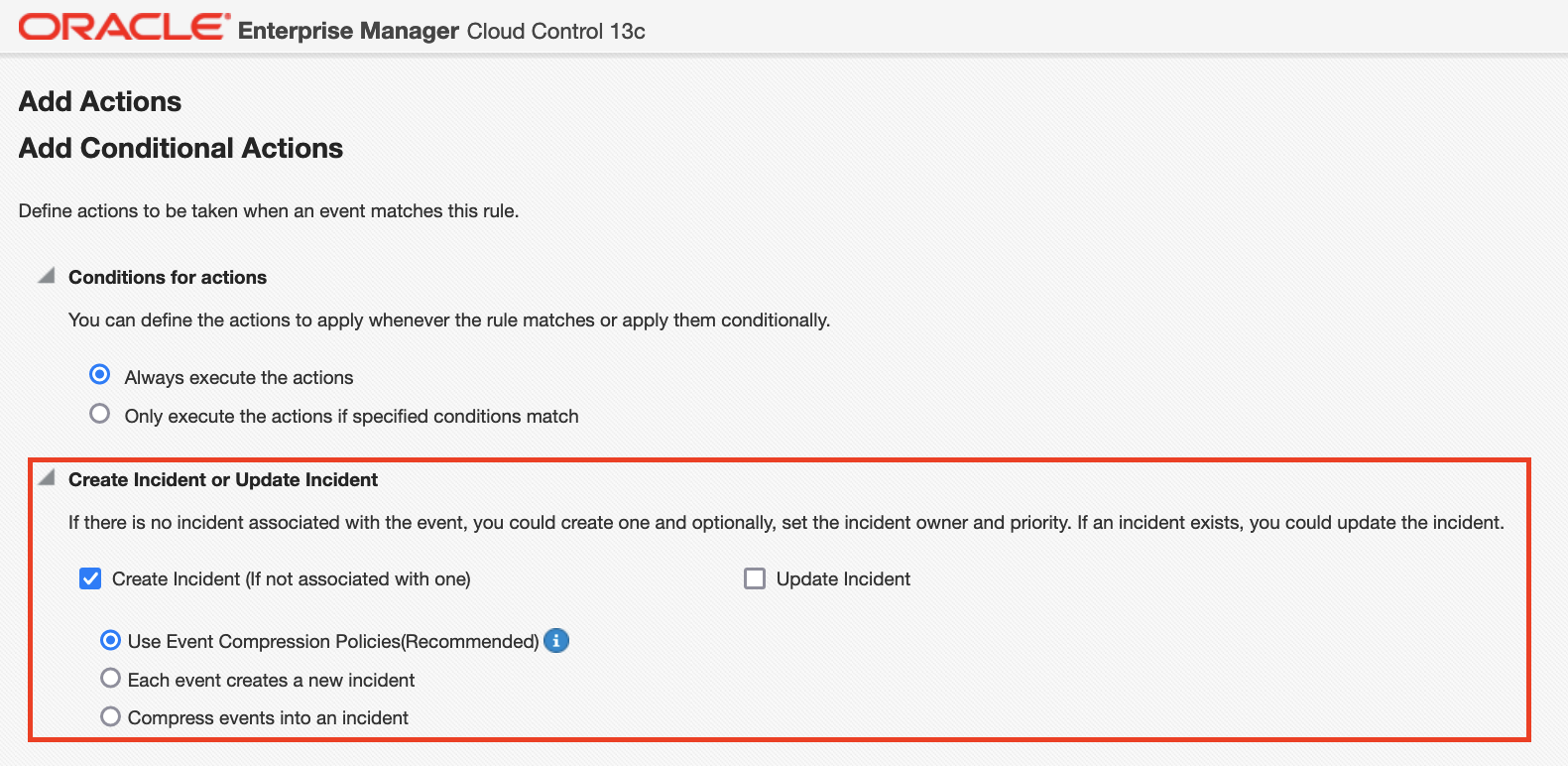This screenshot has height=766, width=1568.
Task: Click the Oracle logo
Action: click(124, 27)
